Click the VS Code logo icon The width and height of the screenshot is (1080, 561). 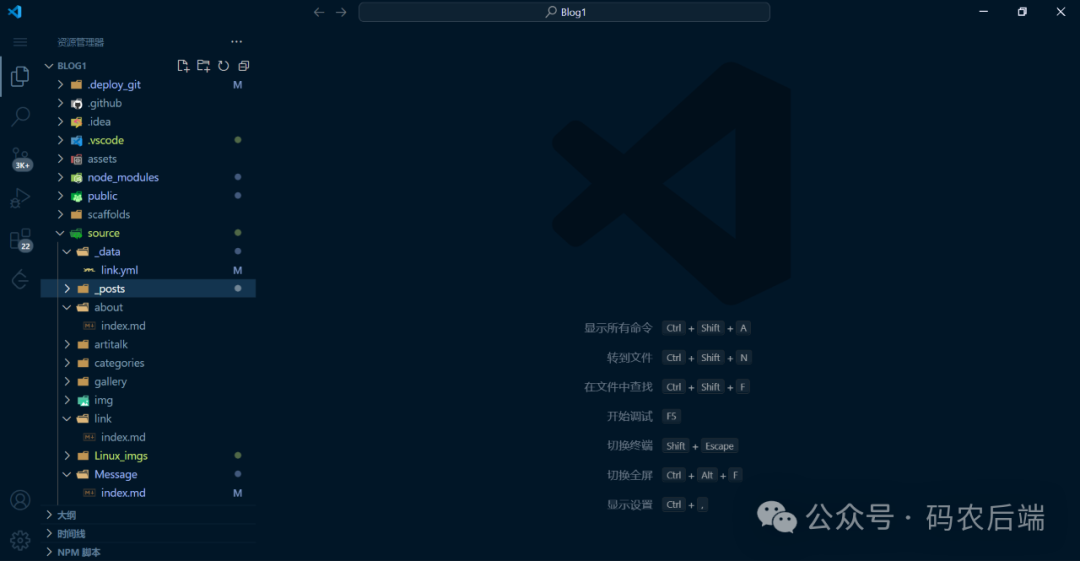[x=14, y=12]
